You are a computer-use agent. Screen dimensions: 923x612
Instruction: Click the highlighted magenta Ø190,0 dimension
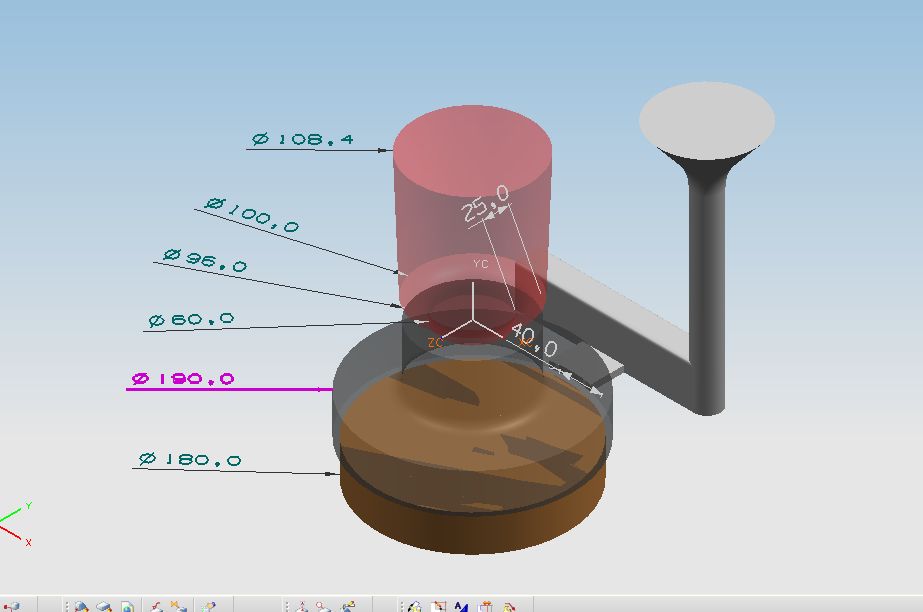(183, 378)
